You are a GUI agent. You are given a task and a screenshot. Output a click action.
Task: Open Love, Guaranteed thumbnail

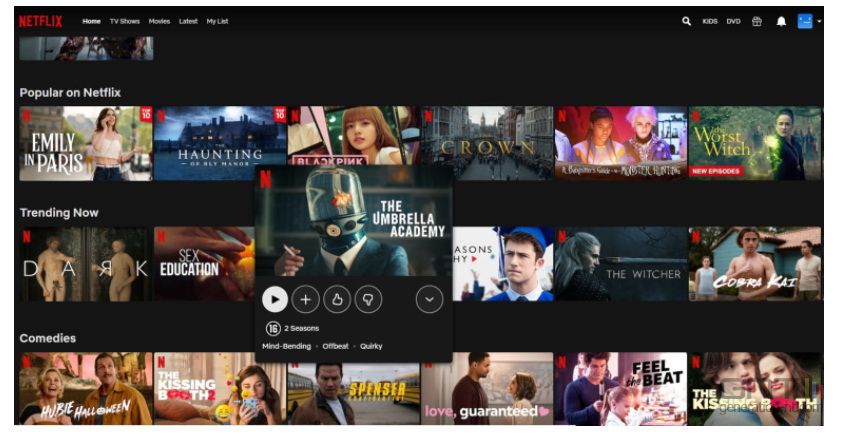click(488, 389)
